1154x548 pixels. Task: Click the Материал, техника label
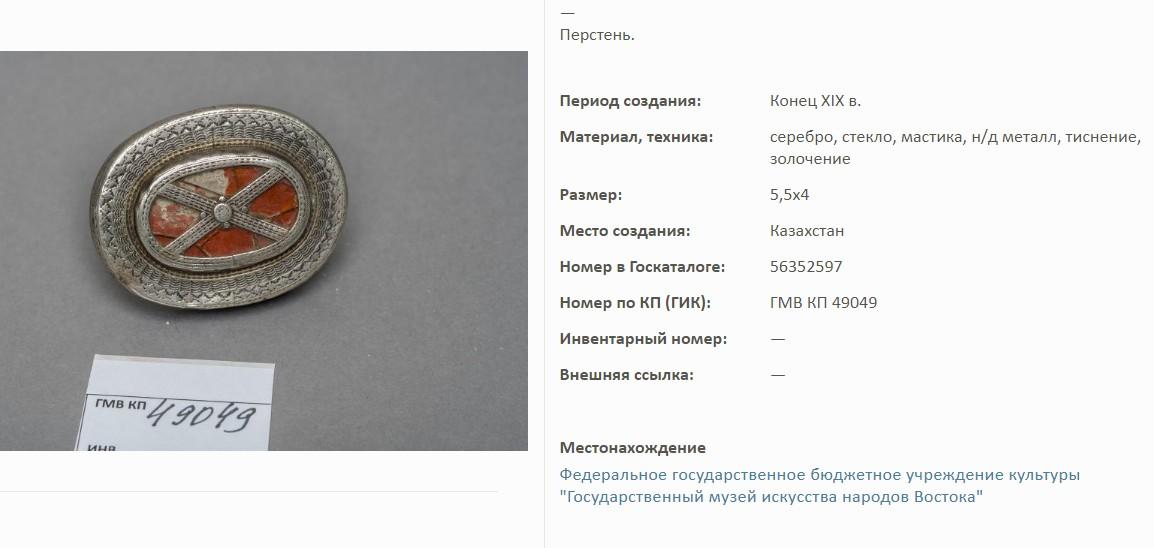(x=636, y=138)
